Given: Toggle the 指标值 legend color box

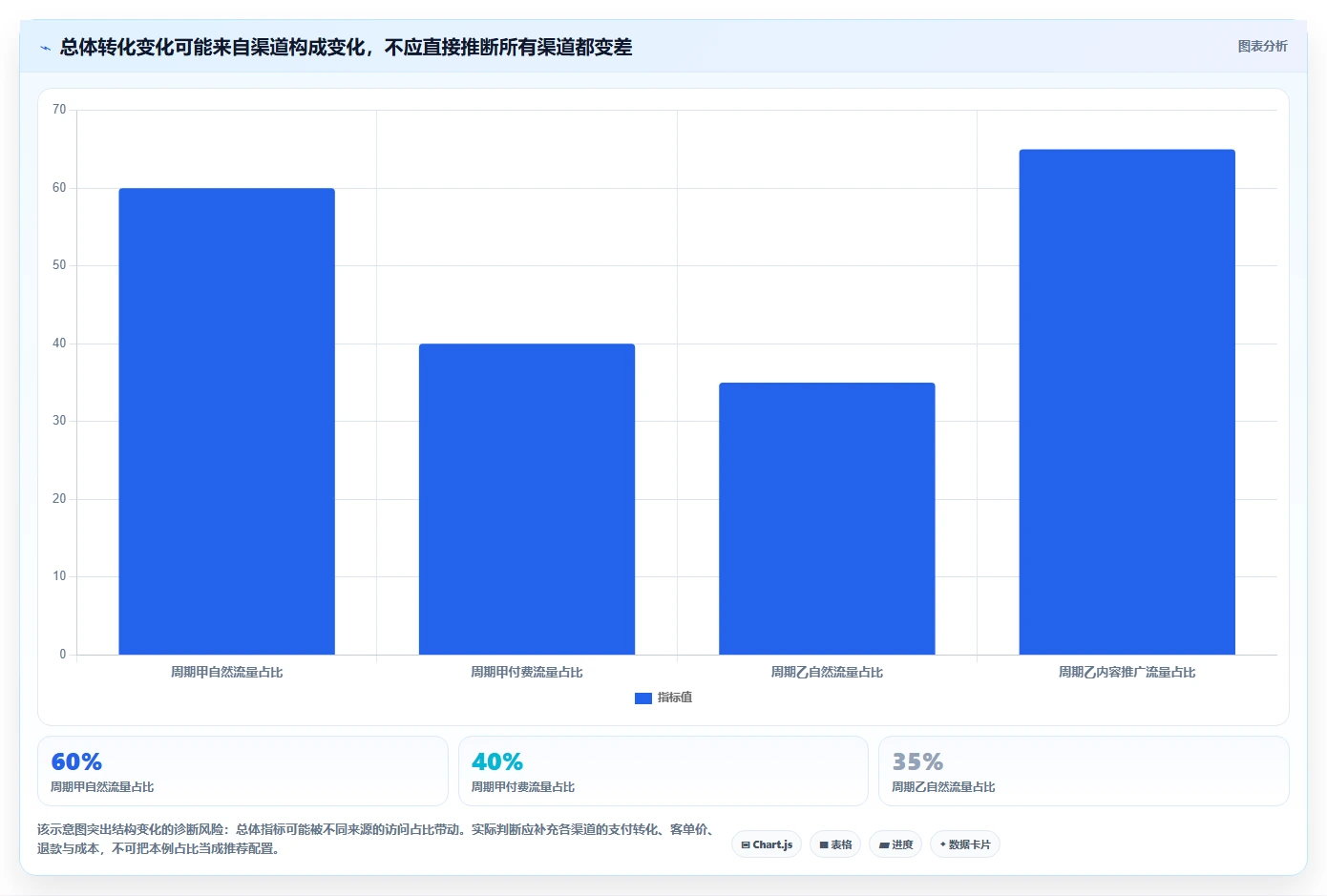Looking at the screenshot, I should [643, 698].
